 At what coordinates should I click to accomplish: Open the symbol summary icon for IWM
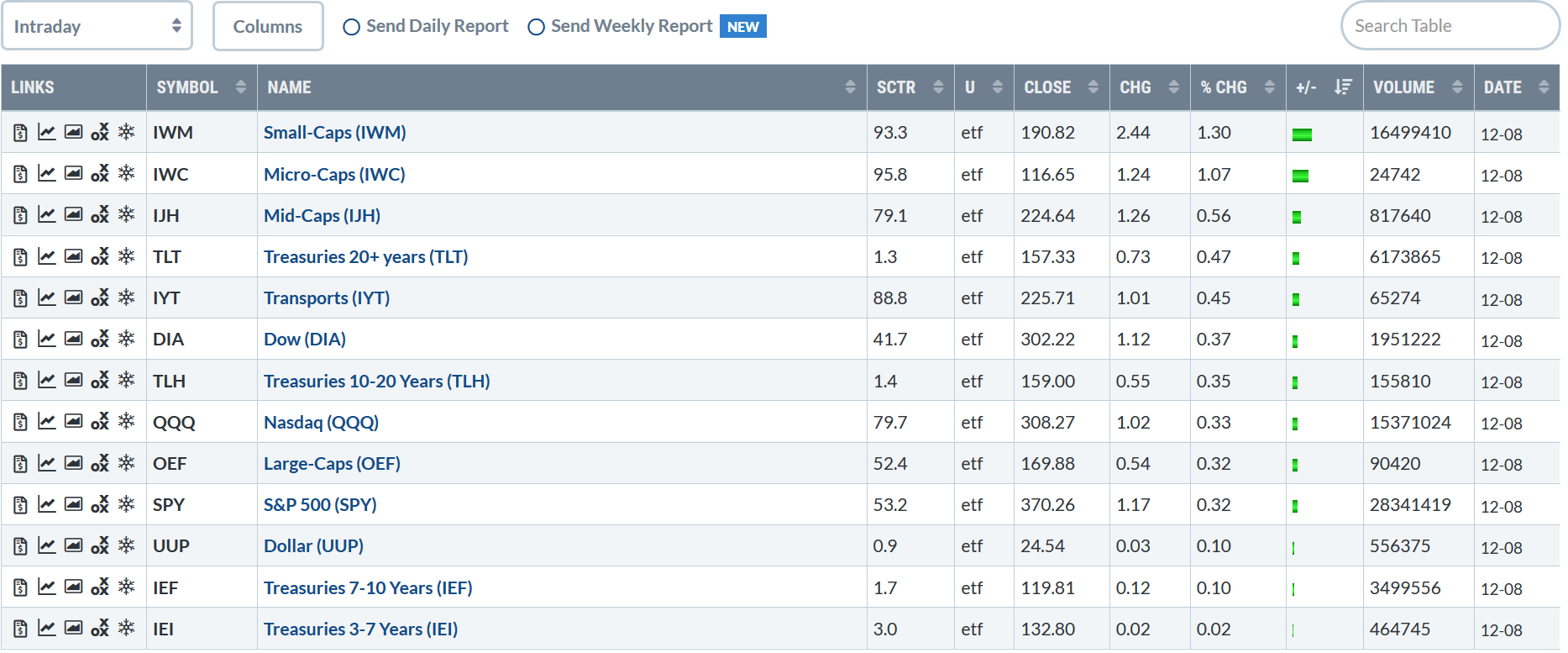[x=21, y=133]
